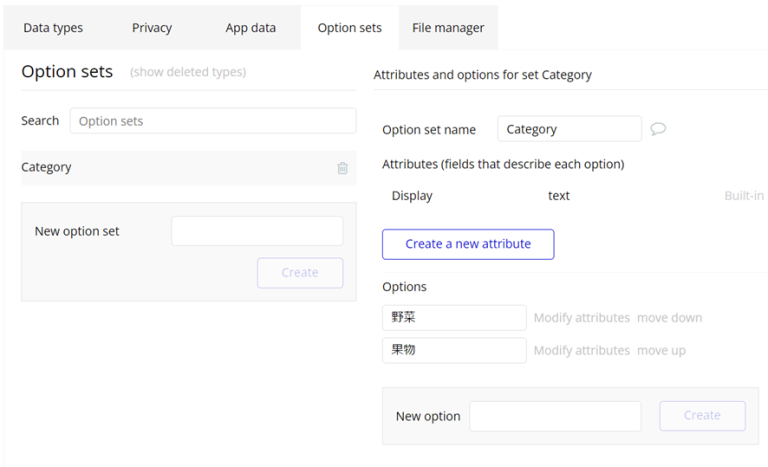Go to the App data tab

pyautogui.click(x=250, y=28)
